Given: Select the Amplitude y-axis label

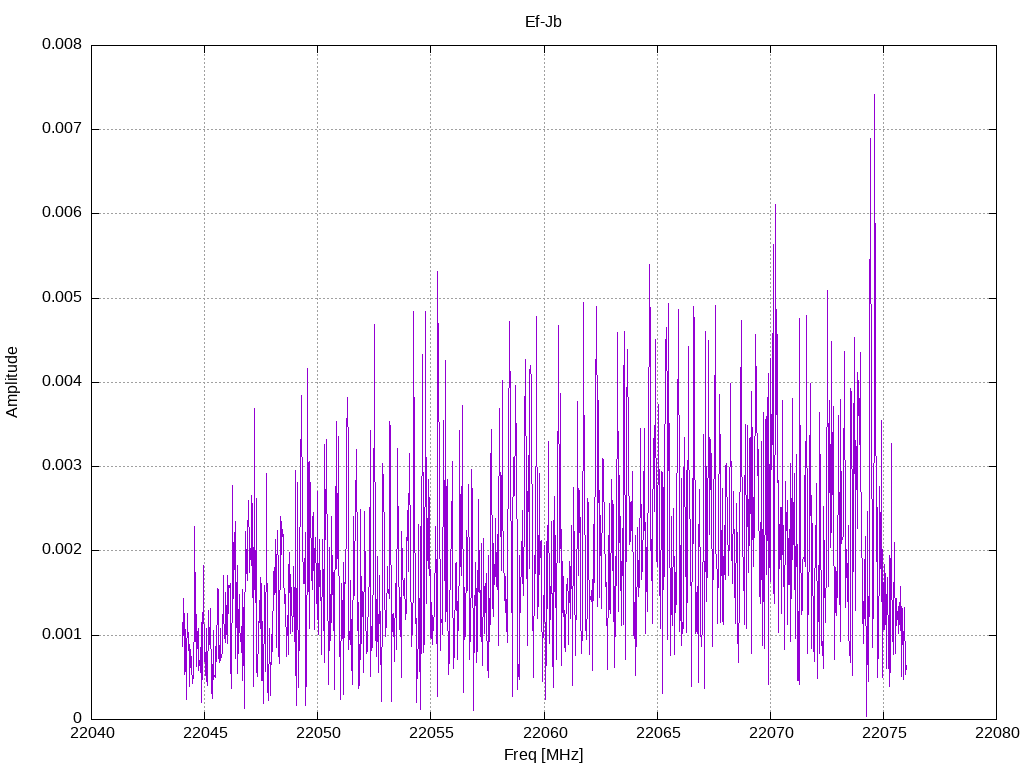Looking at the screenshot, I should tap(12, 382).
